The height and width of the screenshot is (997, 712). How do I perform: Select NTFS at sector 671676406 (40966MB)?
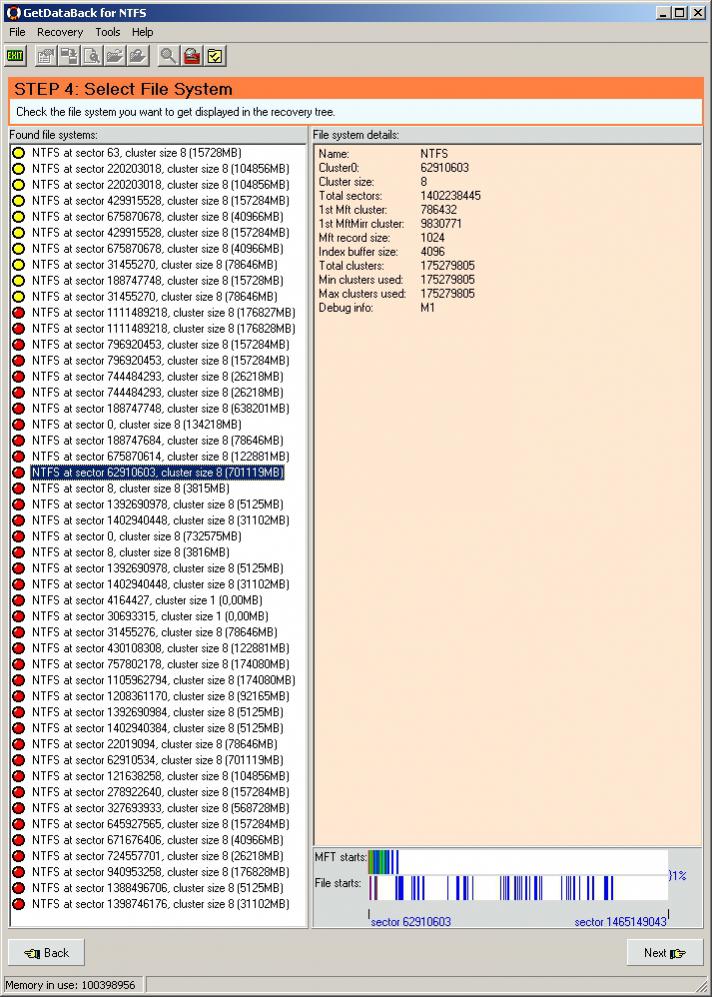[158, 840]
